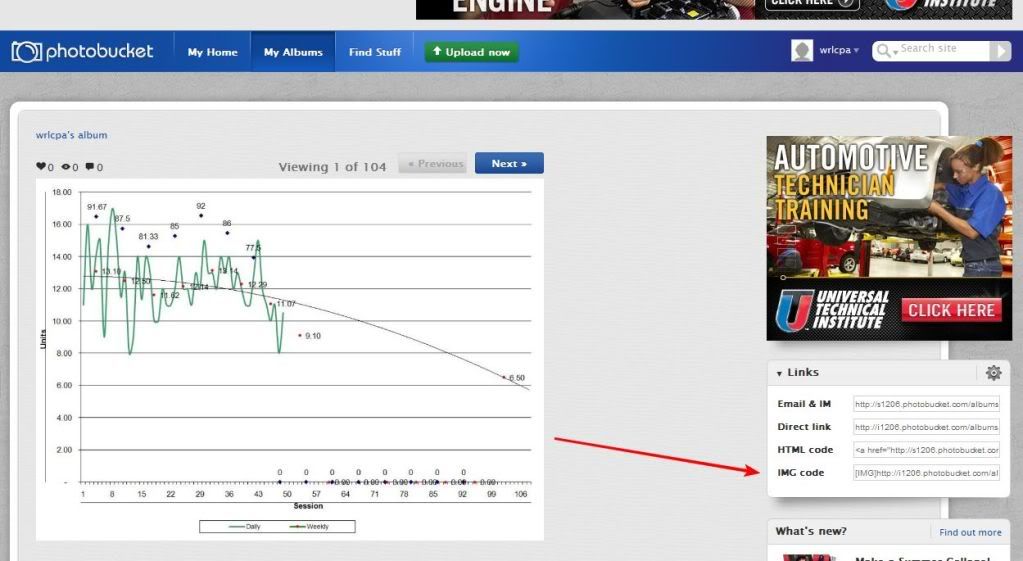Click the wrlcpa profile avatar
Image resolution: width=1023 pixels, height=561 pixels.
click(x=802, y=51)
